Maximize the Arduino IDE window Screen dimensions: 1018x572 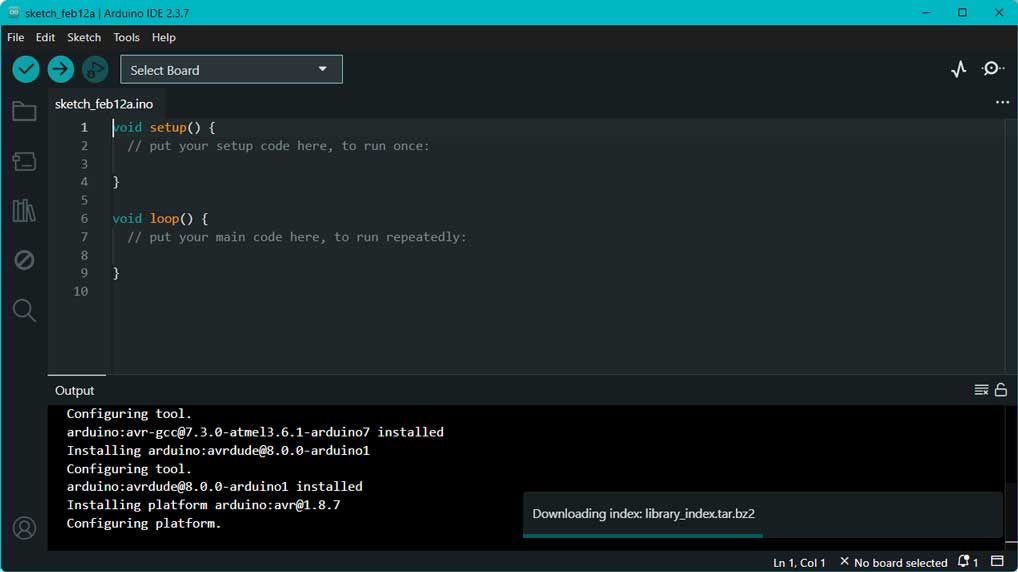click(x=962, y=12)
